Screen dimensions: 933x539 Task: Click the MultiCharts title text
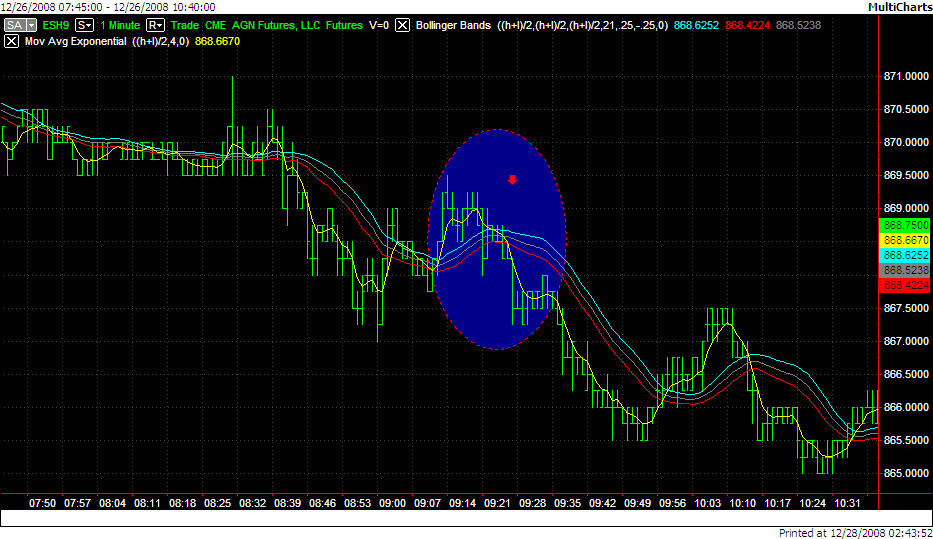[x=900, y=7]
